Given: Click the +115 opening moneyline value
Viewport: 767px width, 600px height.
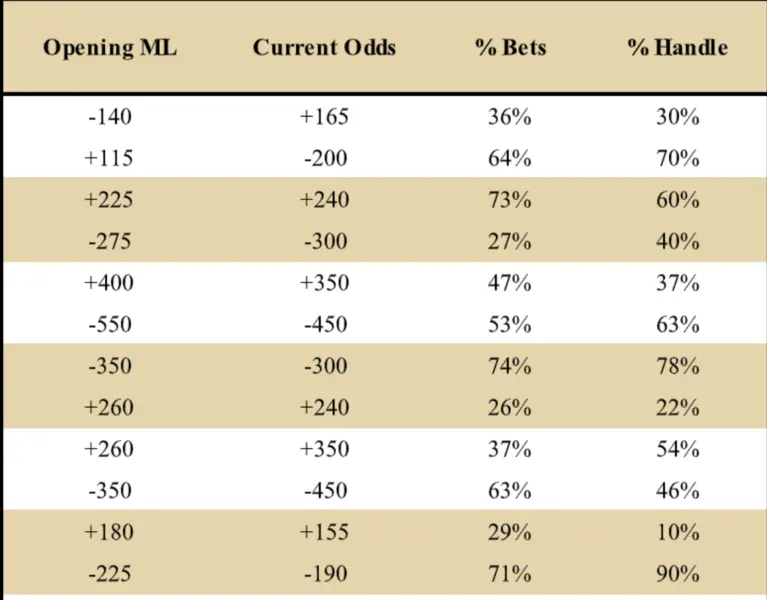Looking at the screenshot, I should click(x=109, y=158).
